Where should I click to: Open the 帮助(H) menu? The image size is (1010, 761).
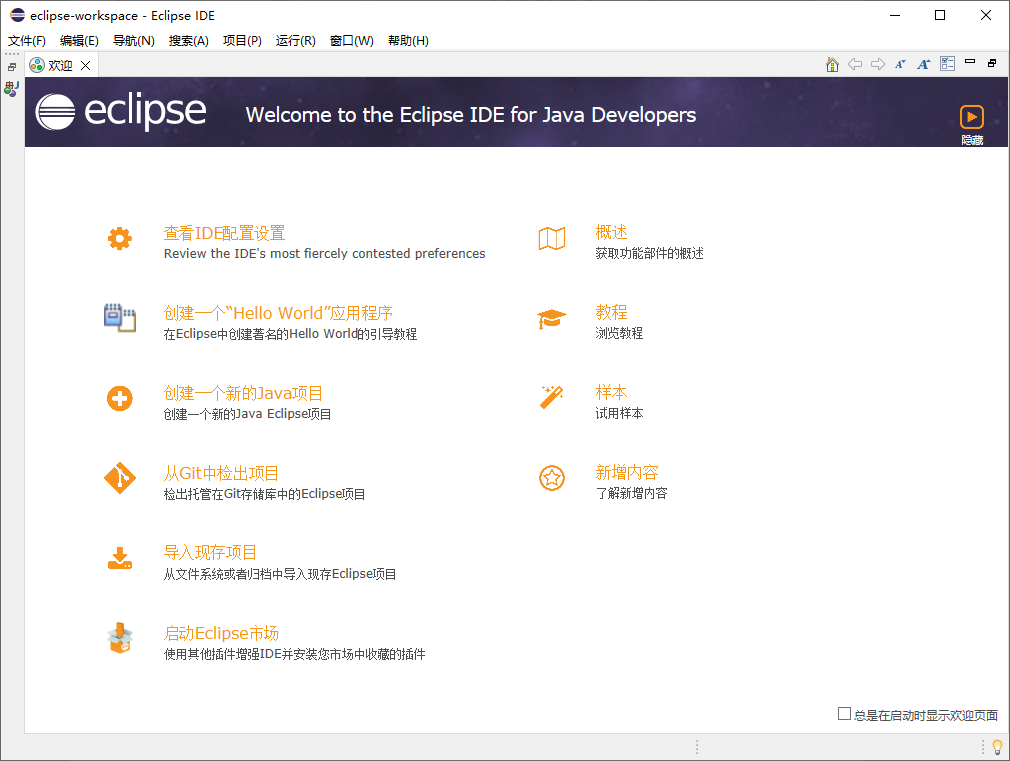[x=408, y=41]
